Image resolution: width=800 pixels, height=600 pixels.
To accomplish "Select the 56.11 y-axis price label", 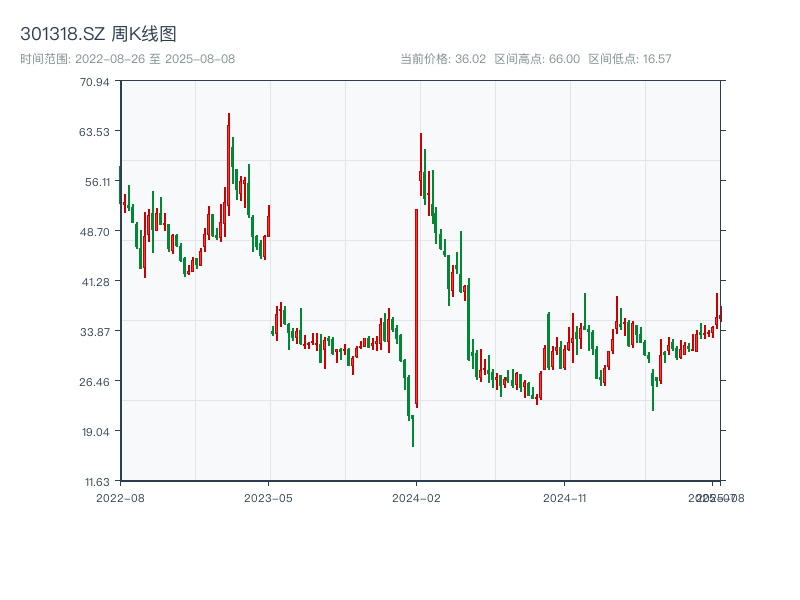I will [x=95, y=181].
